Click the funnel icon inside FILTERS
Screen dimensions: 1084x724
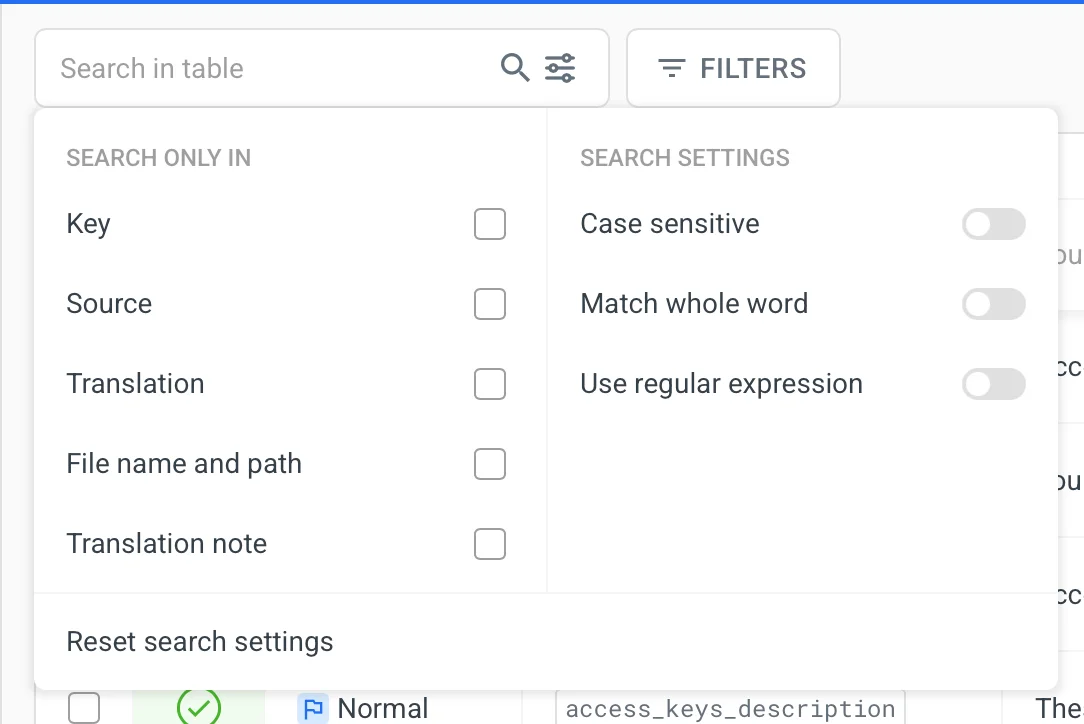coord(671,68)
